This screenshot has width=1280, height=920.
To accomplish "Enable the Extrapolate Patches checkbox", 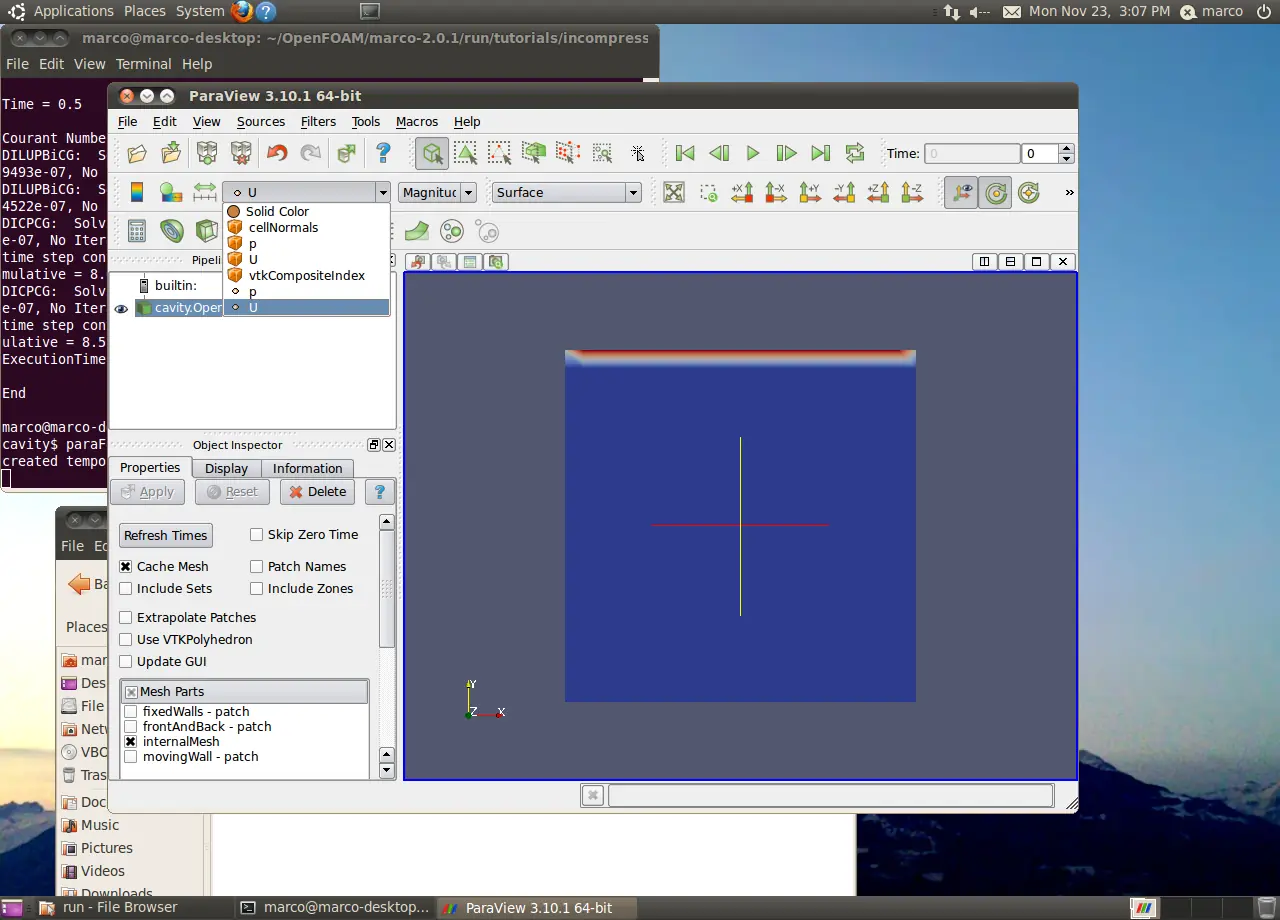I will pyautogui.click(x=126, y=618).
